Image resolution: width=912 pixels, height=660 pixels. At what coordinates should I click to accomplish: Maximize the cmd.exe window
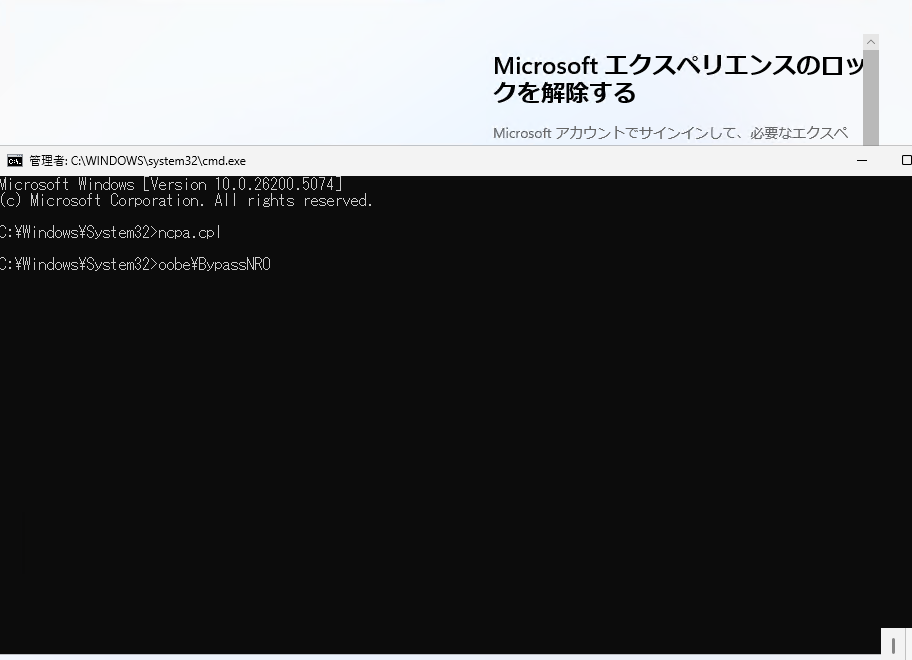pyautogui.click(x=906, y=160)
